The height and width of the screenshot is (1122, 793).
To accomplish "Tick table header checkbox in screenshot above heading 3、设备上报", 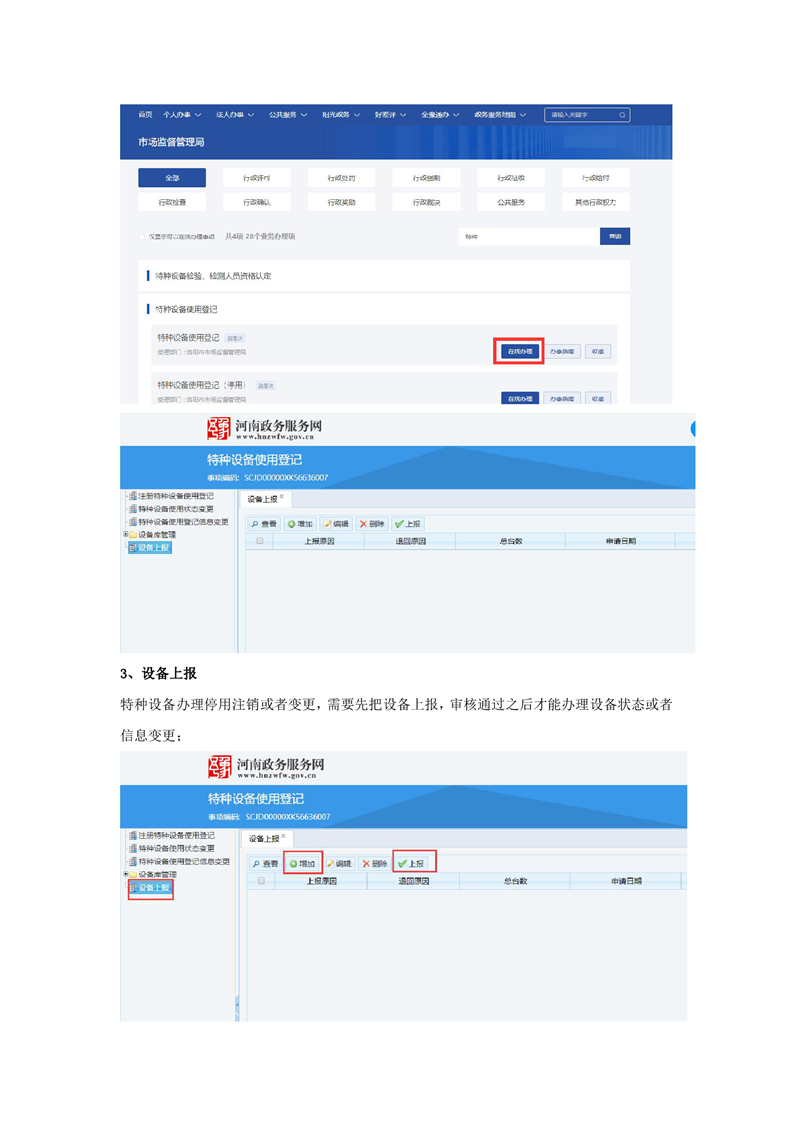I will pyautogui.click(x=260, y=541).
